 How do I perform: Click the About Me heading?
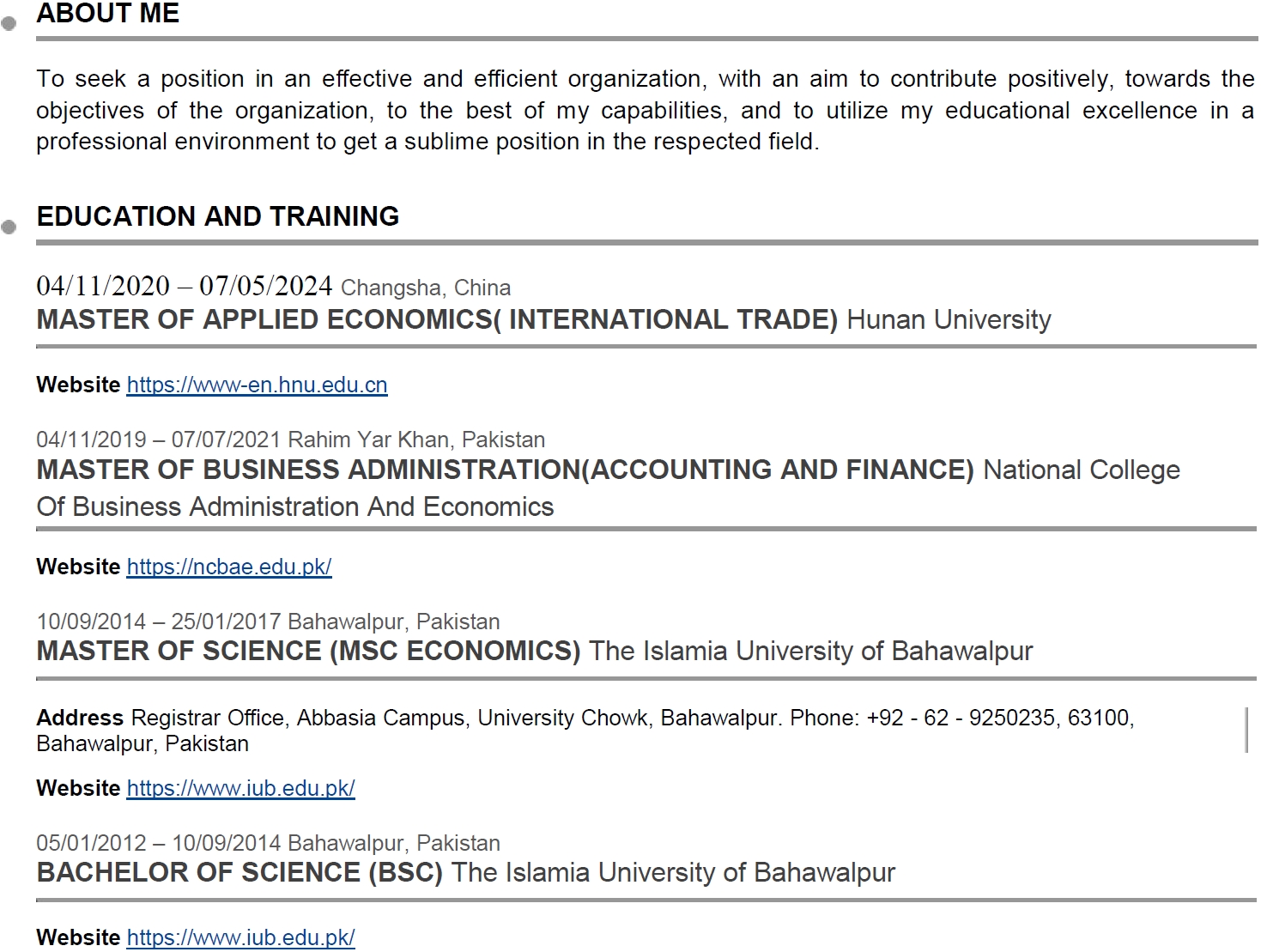pyautogui.click(x=108, y=14)
